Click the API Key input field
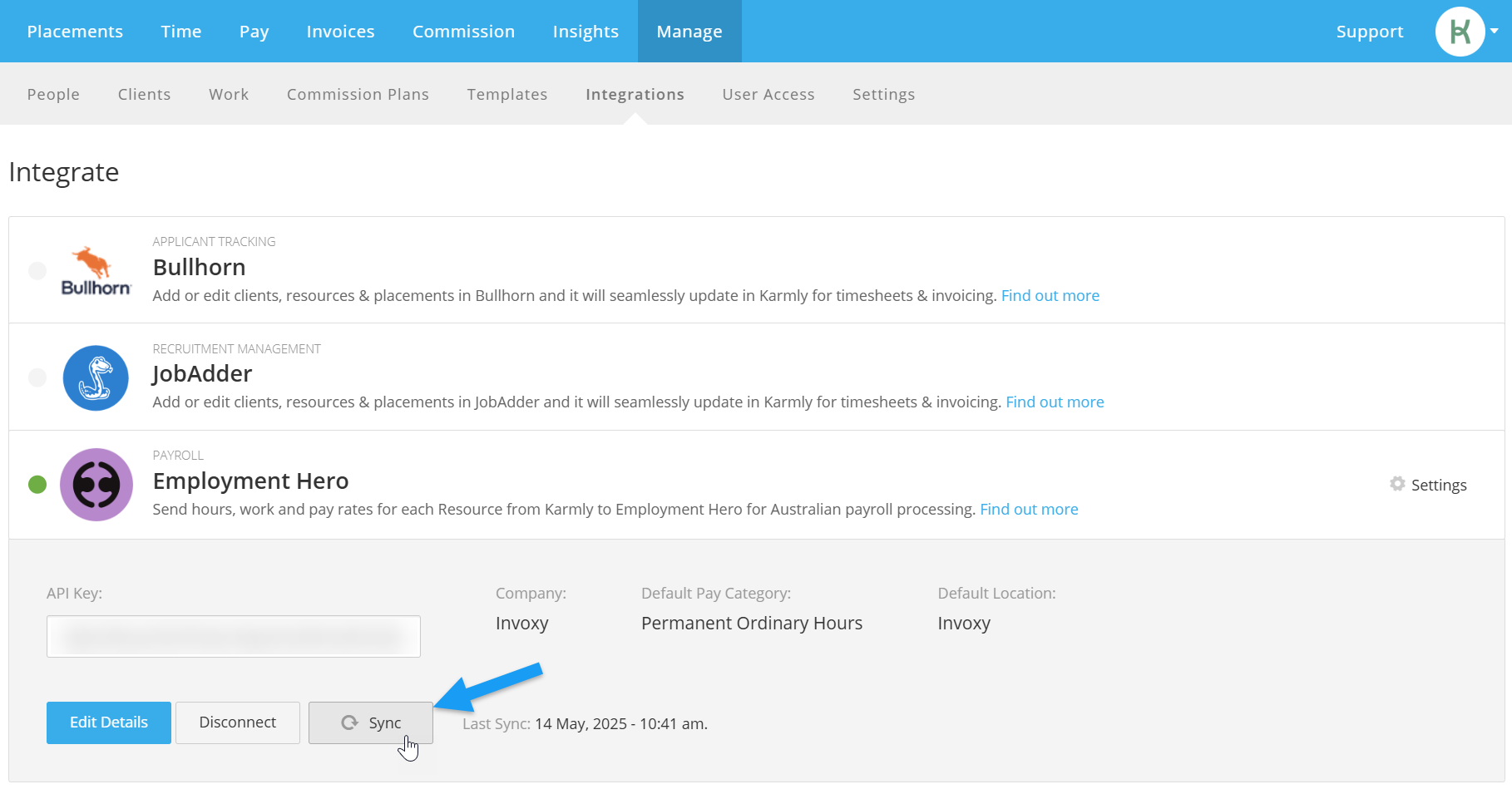The width and height of the screenshot is (1512, 789). [x=234, y=636]
